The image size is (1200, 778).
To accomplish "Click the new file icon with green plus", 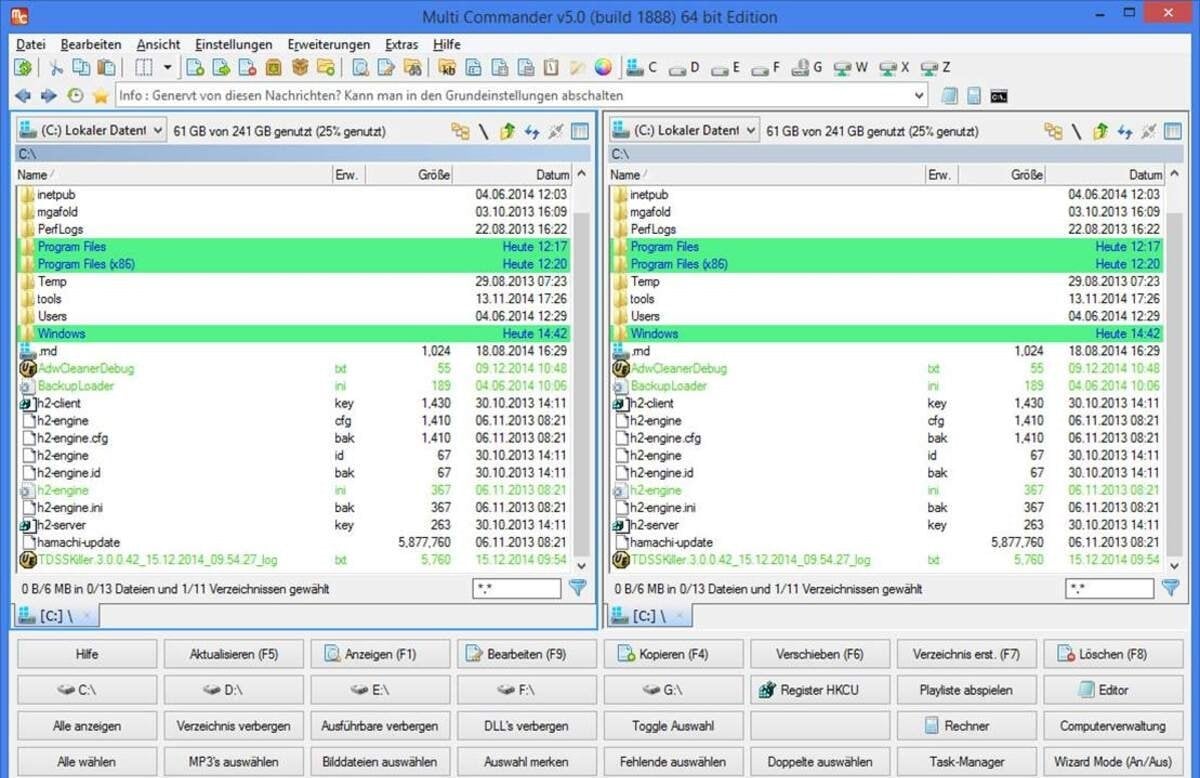I will click(x=195, y=68).
